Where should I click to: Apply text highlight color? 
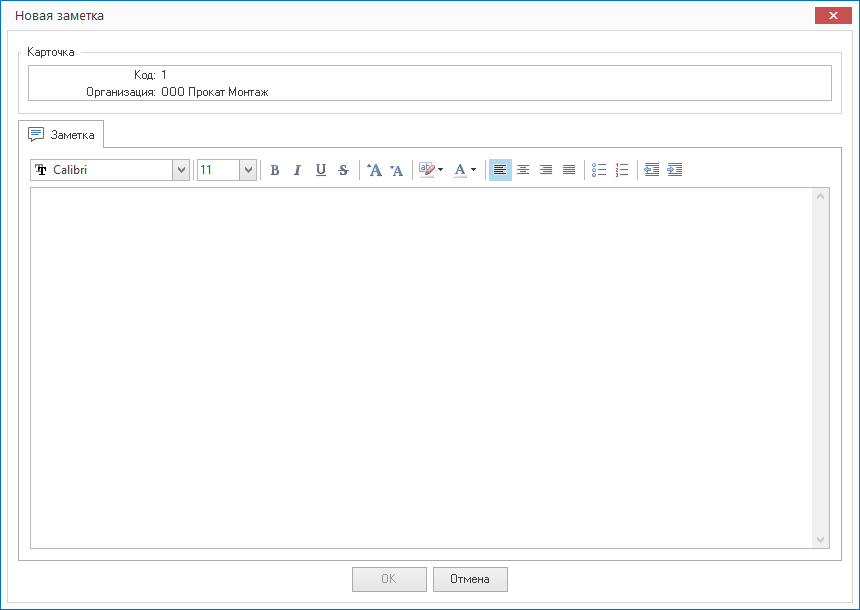426,170
